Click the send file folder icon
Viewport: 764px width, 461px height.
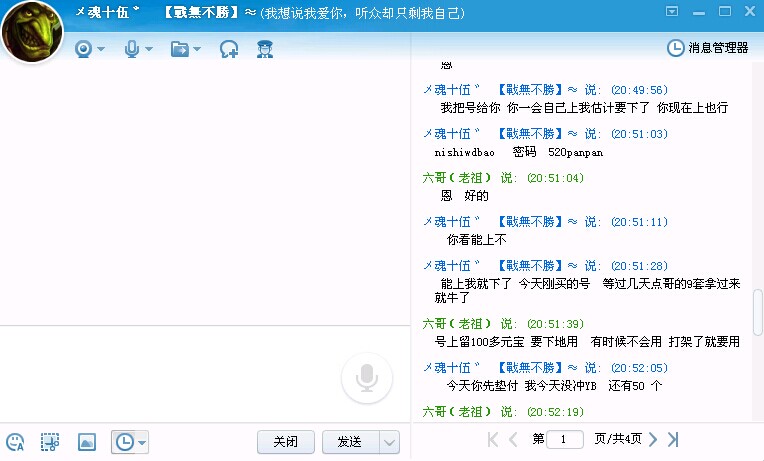pyautogui.click(x=180, y=48)
